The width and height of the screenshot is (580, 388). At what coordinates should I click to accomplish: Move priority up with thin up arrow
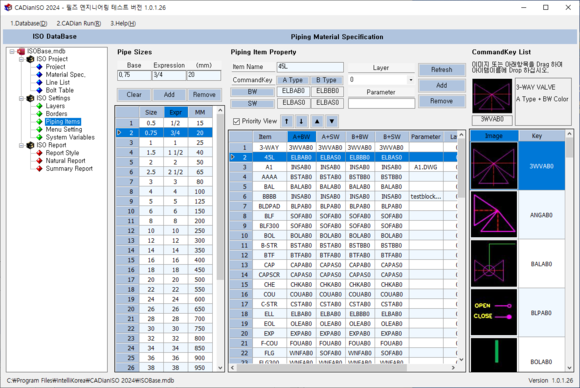click(x=287, y=121)
